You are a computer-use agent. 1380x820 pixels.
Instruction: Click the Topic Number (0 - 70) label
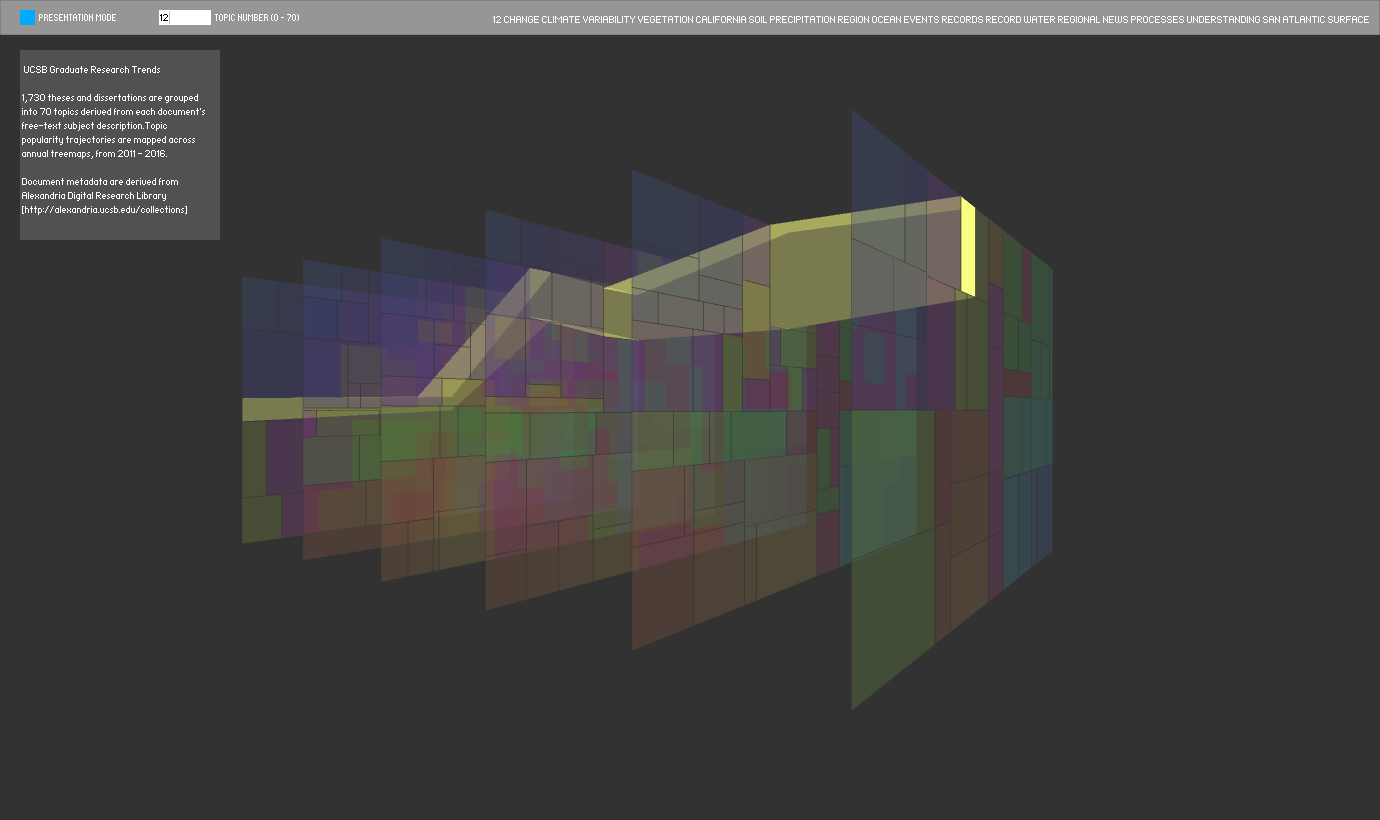point(256,18)
